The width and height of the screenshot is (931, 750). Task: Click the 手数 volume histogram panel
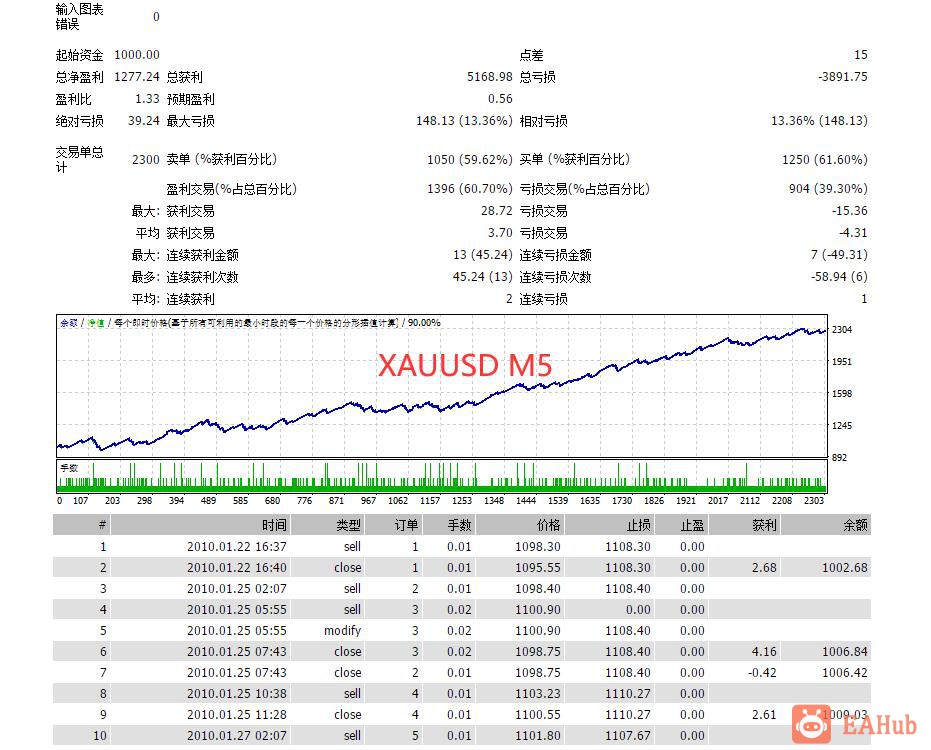pos(442,477)
